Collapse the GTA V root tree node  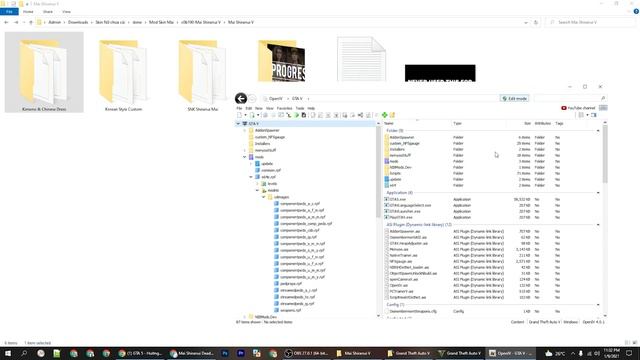[x=238, y=123]
